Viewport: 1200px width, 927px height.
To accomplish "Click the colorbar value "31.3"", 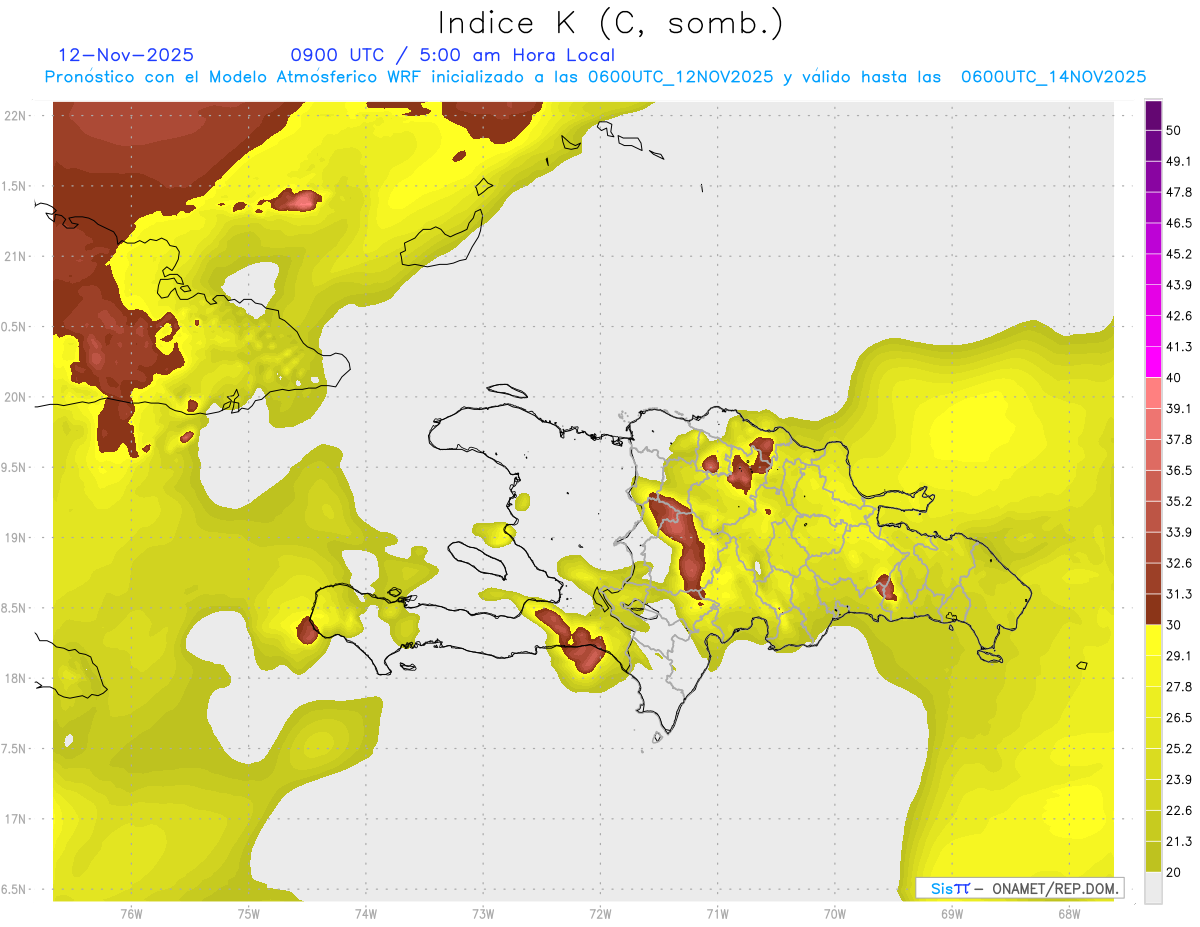I will click(x=1179, y=594).
